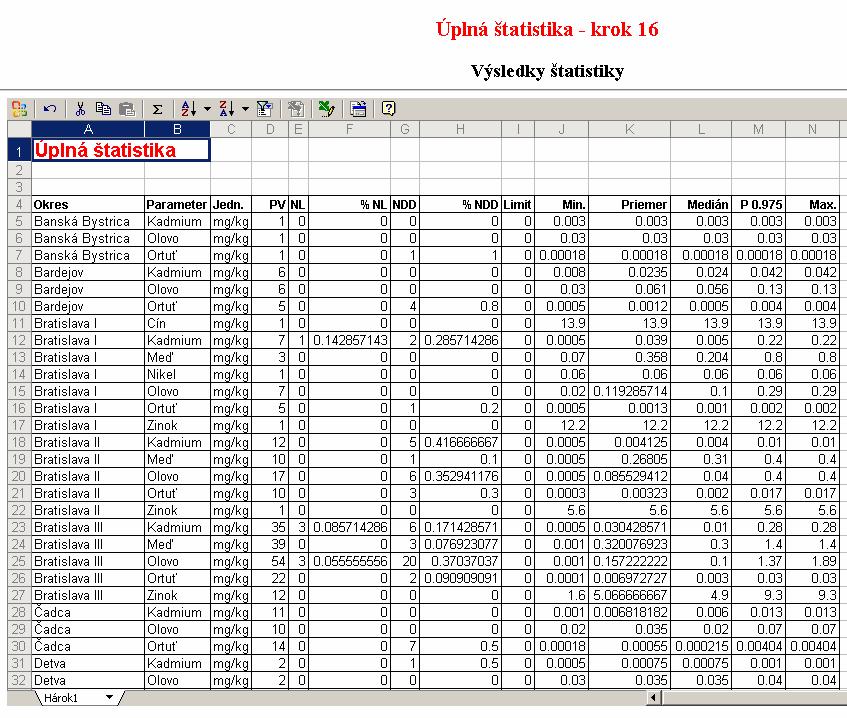
Task: Export to Microsoft Excel icon
Action: point(326,109)
